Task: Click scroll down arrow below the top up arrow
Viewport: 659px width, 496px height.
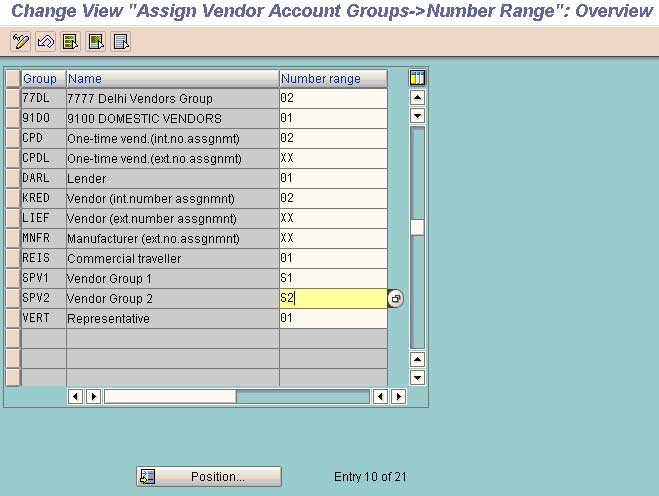Action: point(417,116)
